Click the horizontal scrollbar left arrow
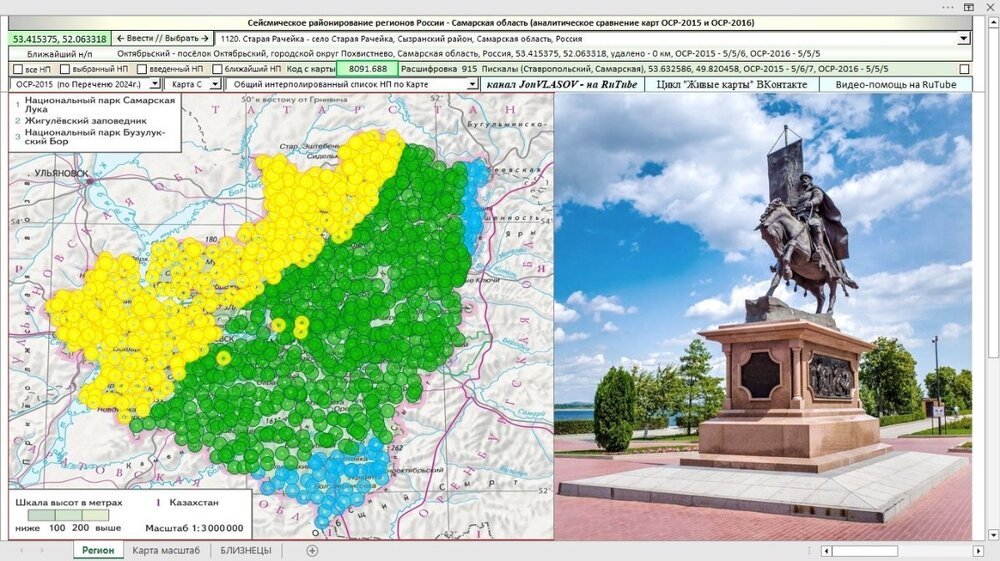This screenshot has width=1000, height=561. [827, 551]
